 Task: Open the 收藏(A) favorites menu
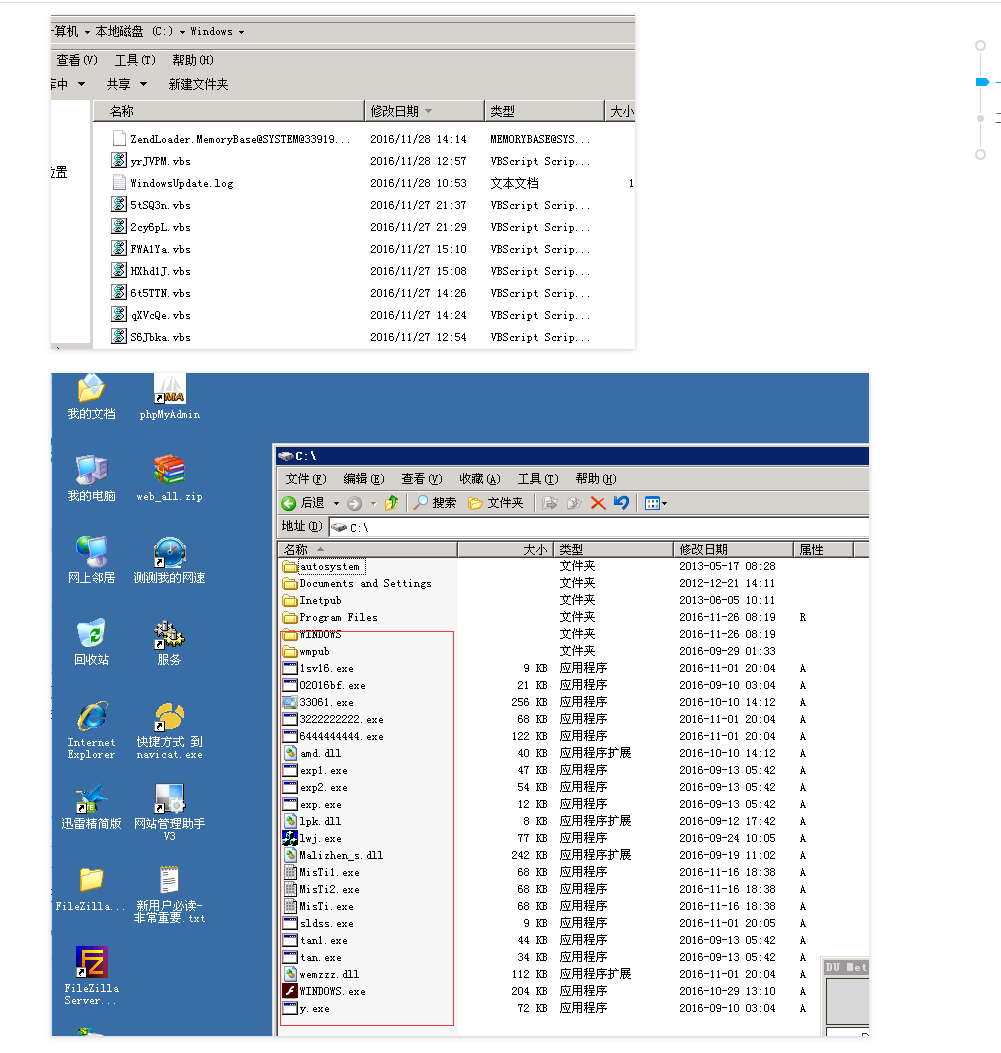[480, 479]
